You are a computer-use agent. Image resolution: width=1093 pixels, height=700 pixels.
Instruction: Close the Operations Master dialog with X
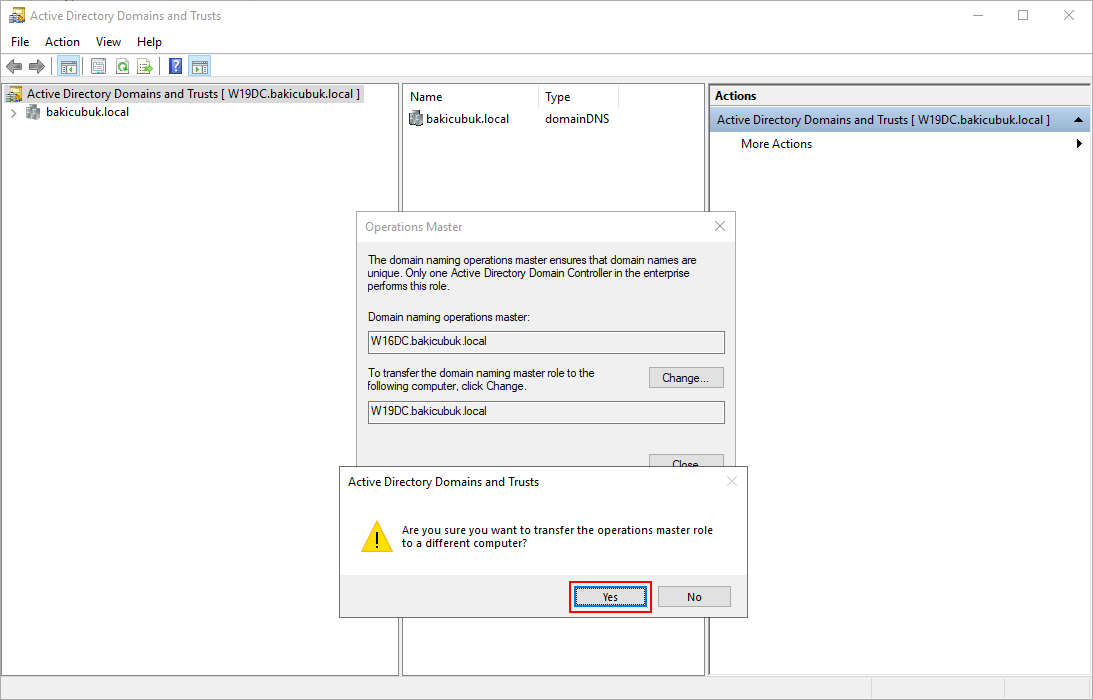coord(719,227)
